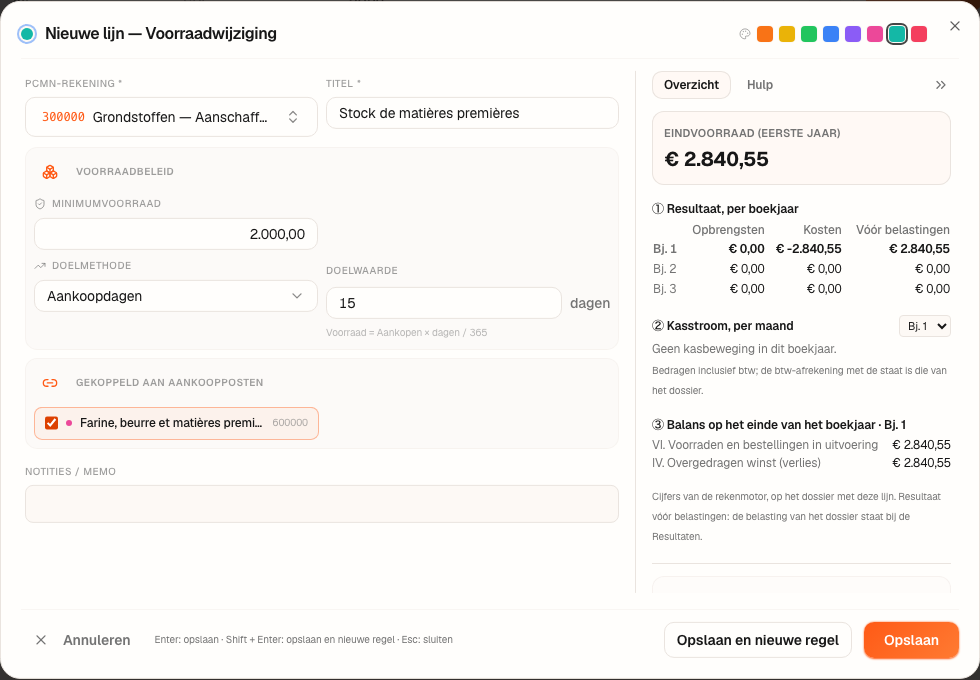Pick the blue color swatch
This screenshot has height=680, width=980.
tap(831, 34)
